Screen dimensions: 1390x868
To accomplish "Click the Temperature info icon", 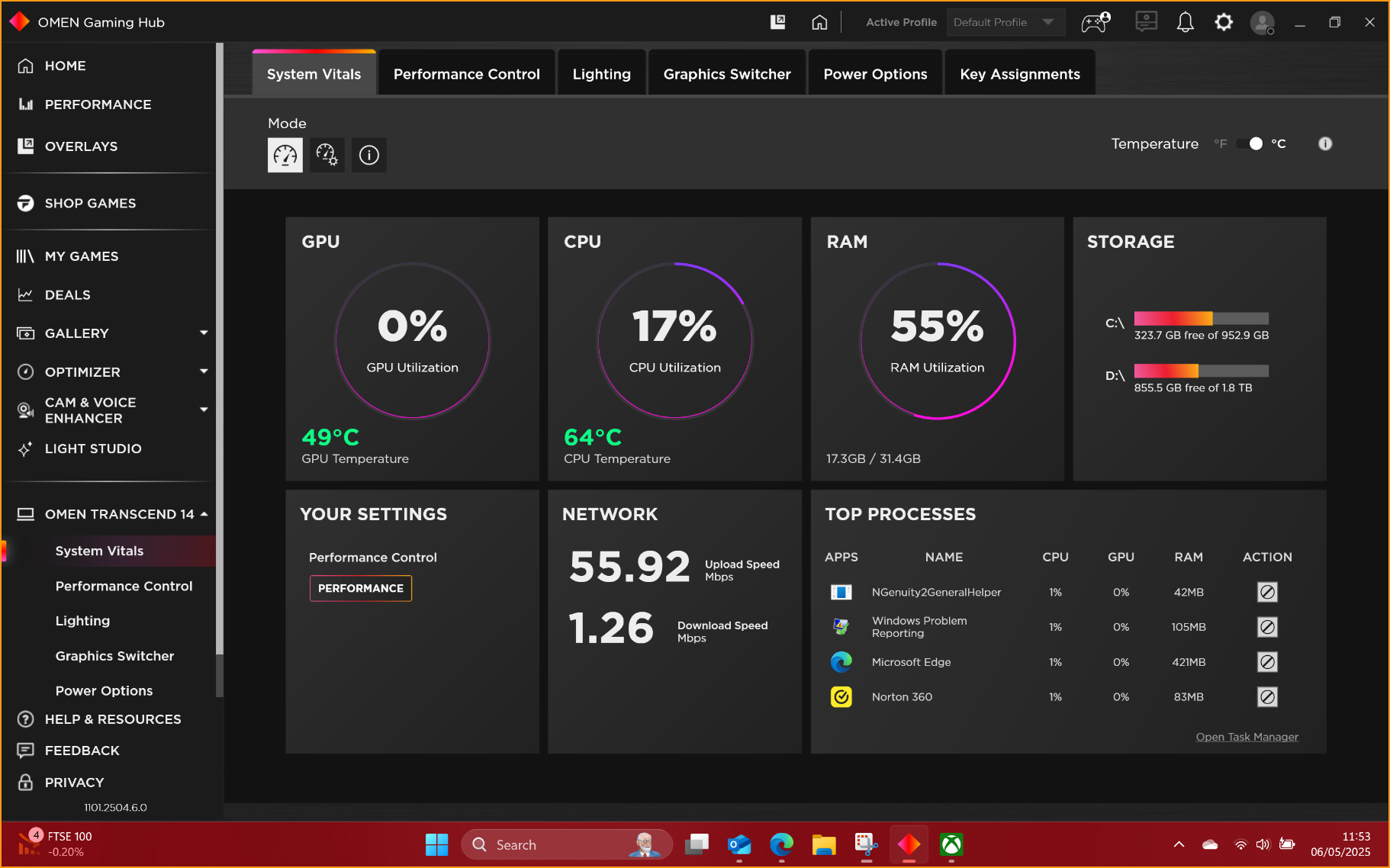I will 1325,143.
